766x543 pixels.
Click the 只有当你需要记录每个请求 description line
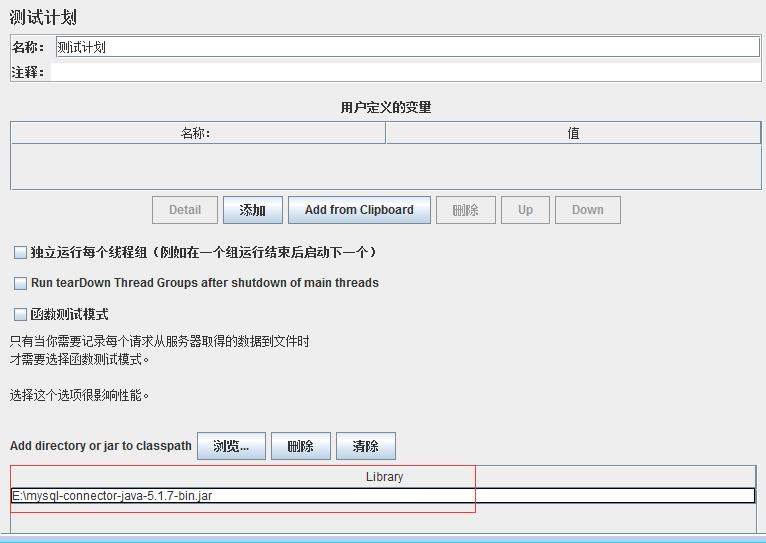click(159, 341)
